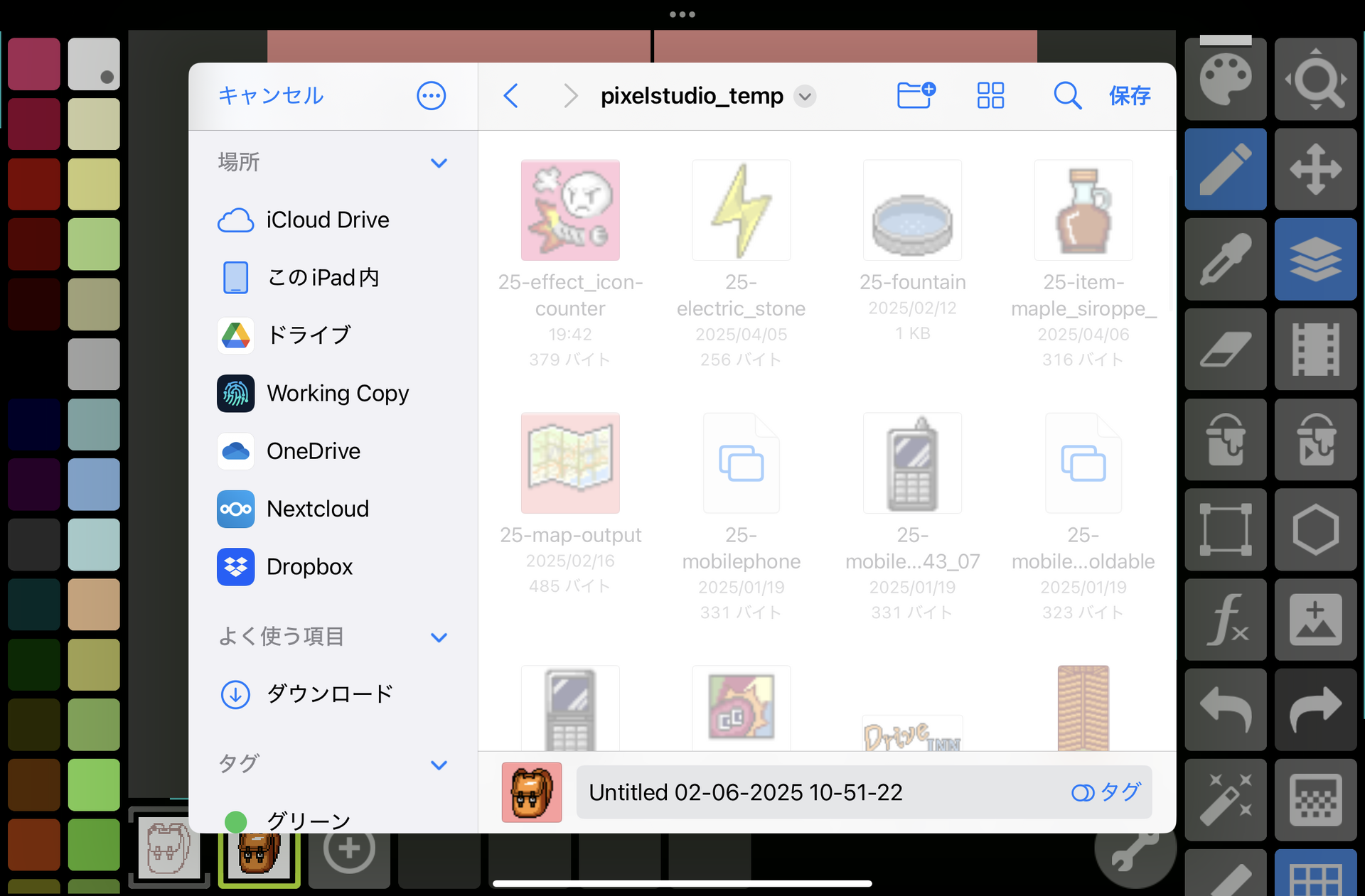Collapse the よく使う項目 favorites section
1365x896 pixels.
point(439,637)
